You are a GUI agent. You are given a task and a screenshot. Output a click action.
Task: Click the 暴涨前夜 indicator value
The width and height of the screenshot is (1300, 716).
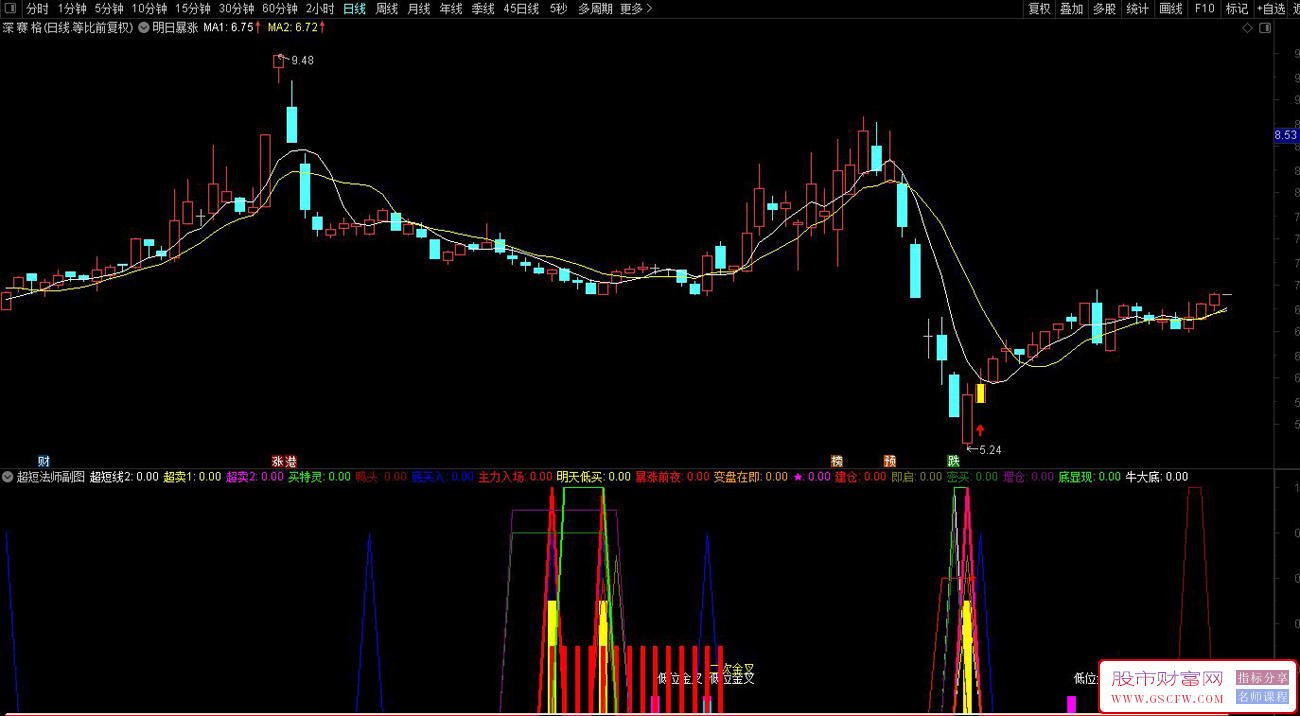click(672, 477)
